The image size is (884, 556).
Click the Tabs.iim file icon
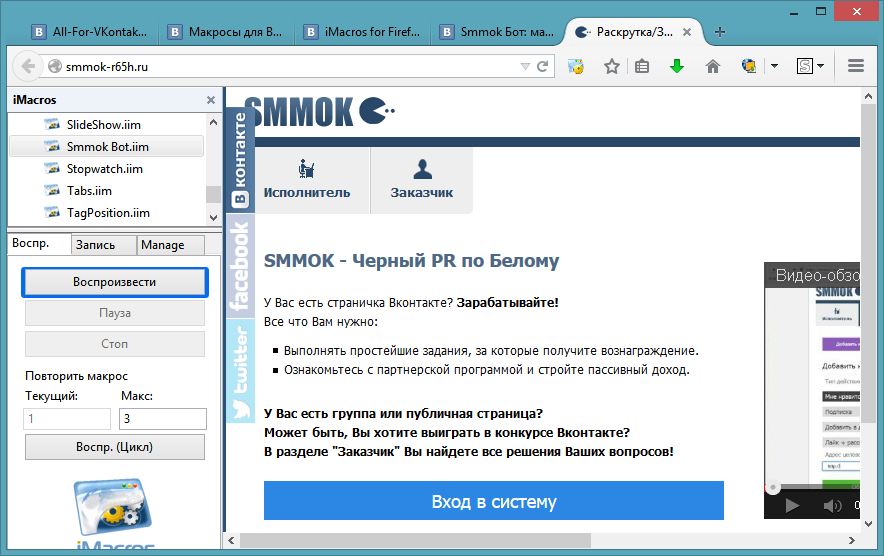pos(52,191)
